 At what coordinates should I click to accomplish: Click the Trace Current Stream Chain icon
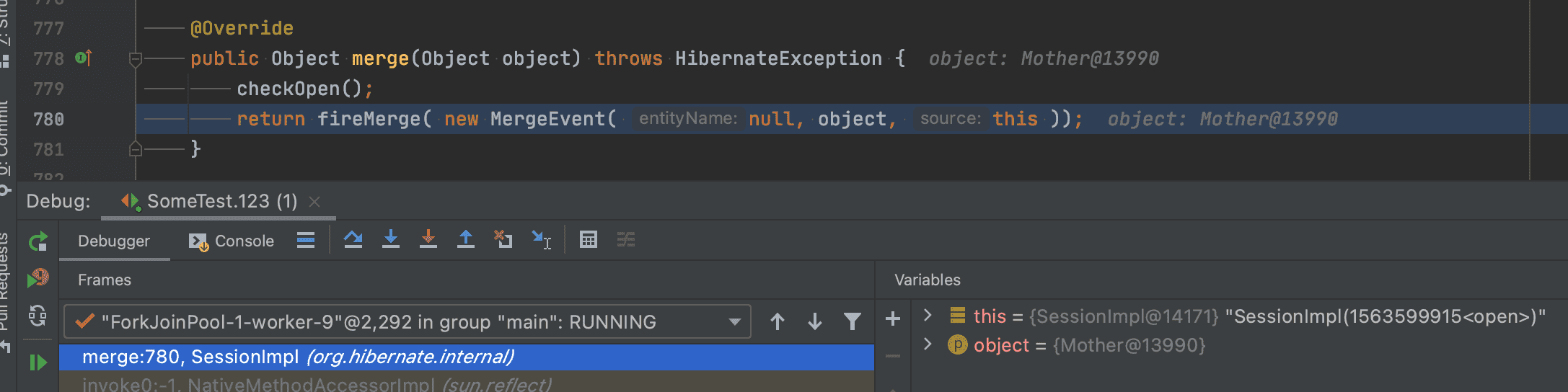pos(626,240)
